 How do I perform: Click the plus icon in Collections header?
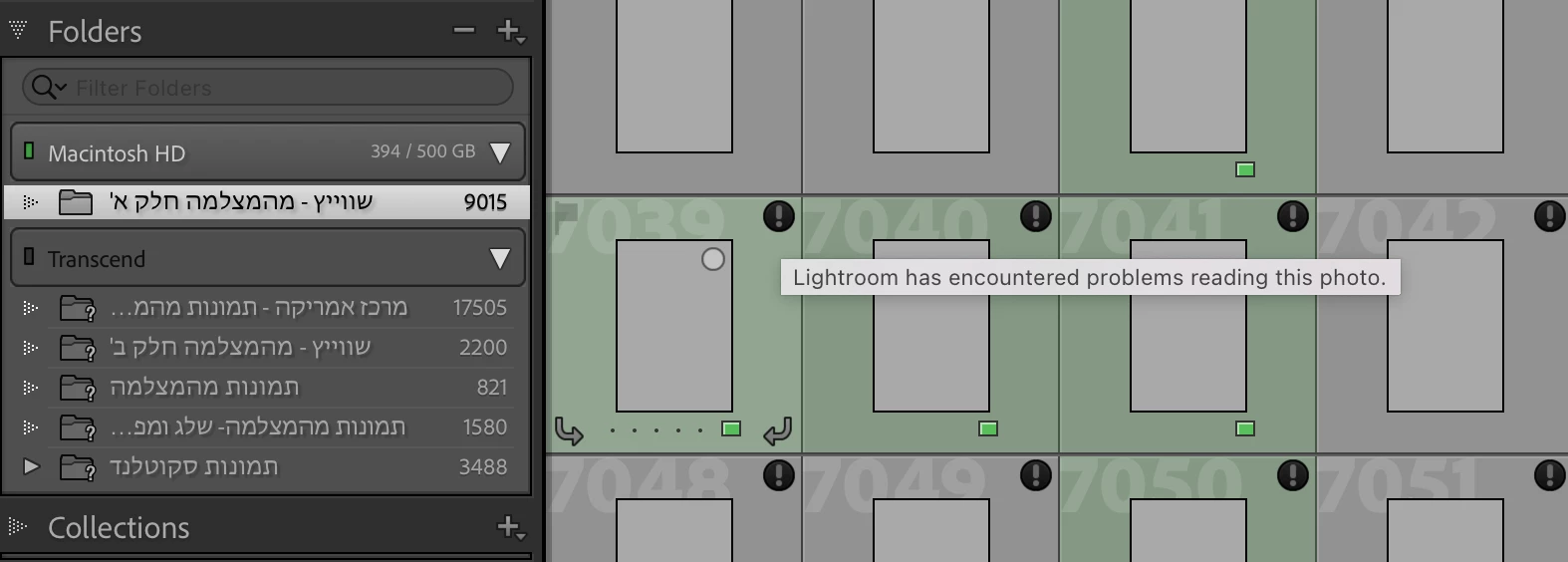511,527
